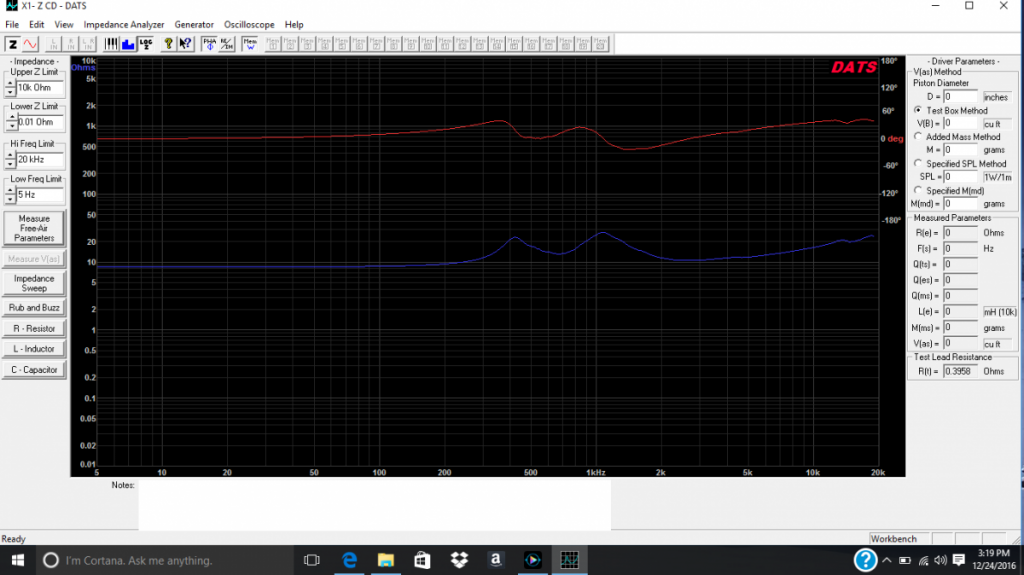Open the View menu

click(63, 24)
